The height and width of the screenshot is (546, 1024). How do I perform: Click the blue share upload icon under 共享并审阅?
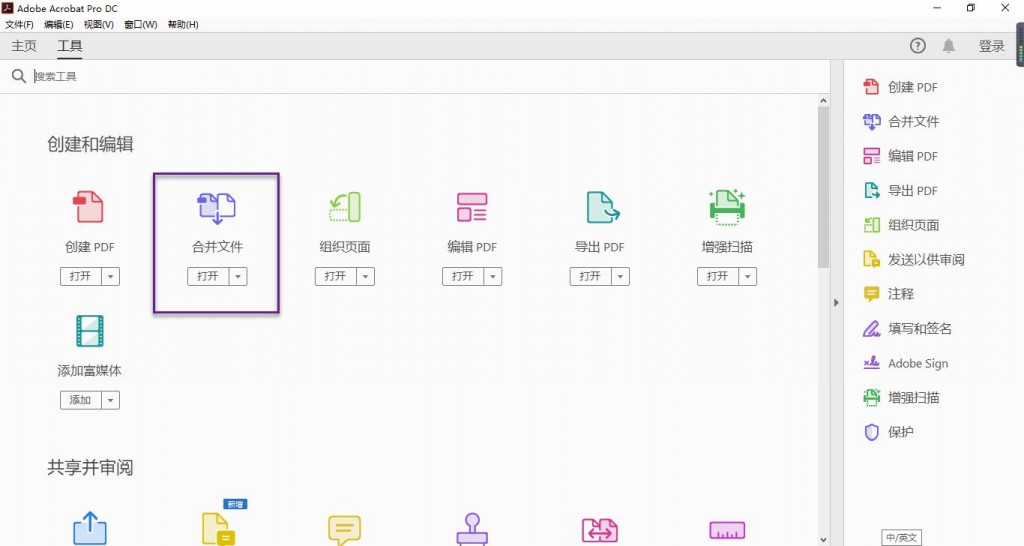click(89, 528)
